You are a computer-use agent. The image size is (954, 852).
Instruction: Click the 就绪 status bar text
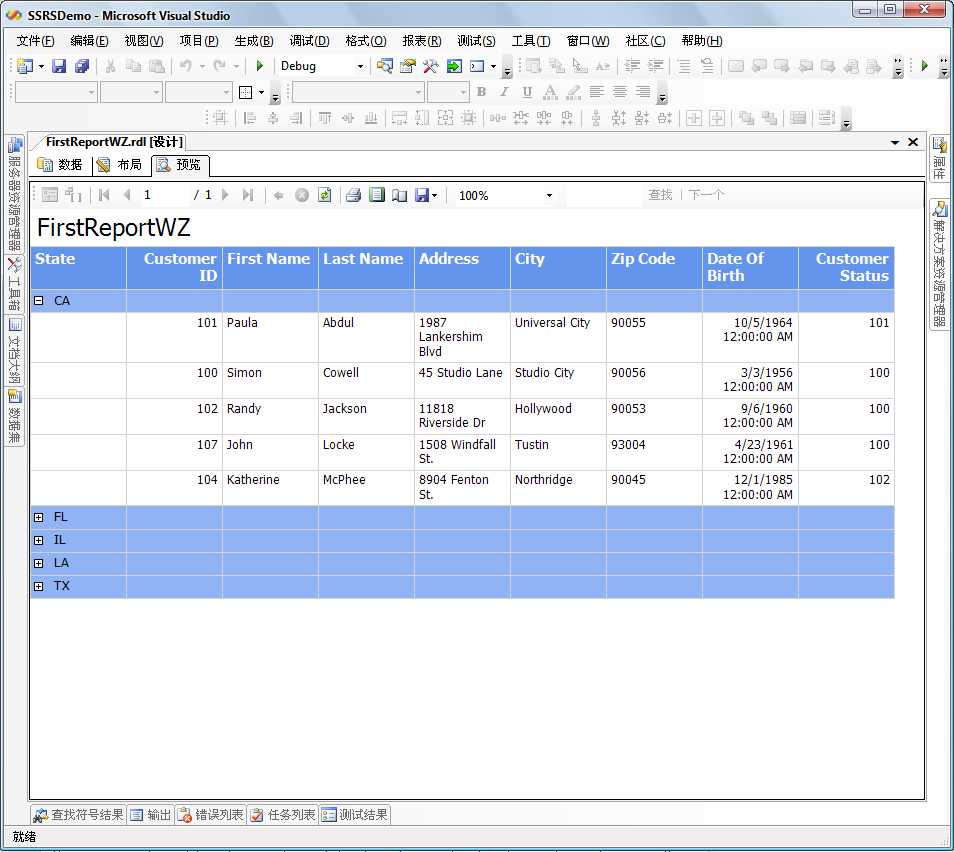coord(24,837)
